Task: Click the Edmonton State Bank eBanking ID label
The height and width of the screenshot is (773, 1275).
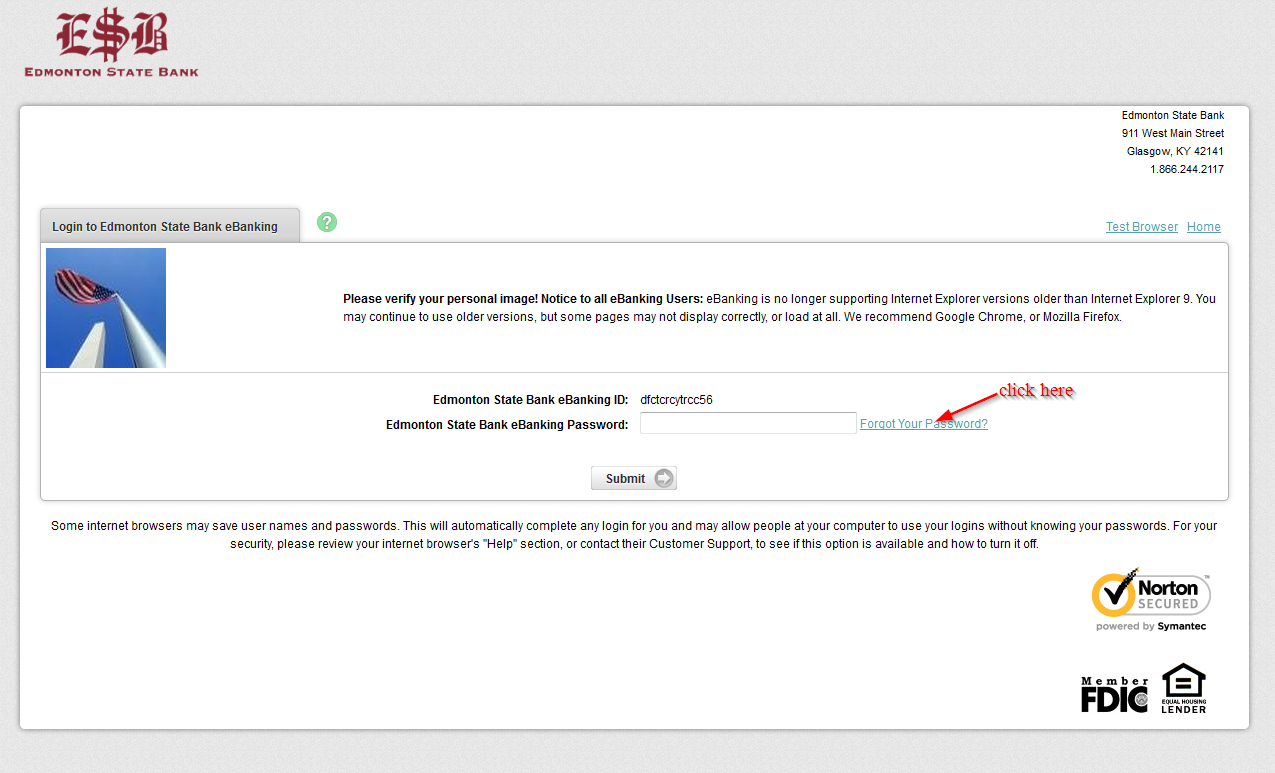Action: point(531,400)
